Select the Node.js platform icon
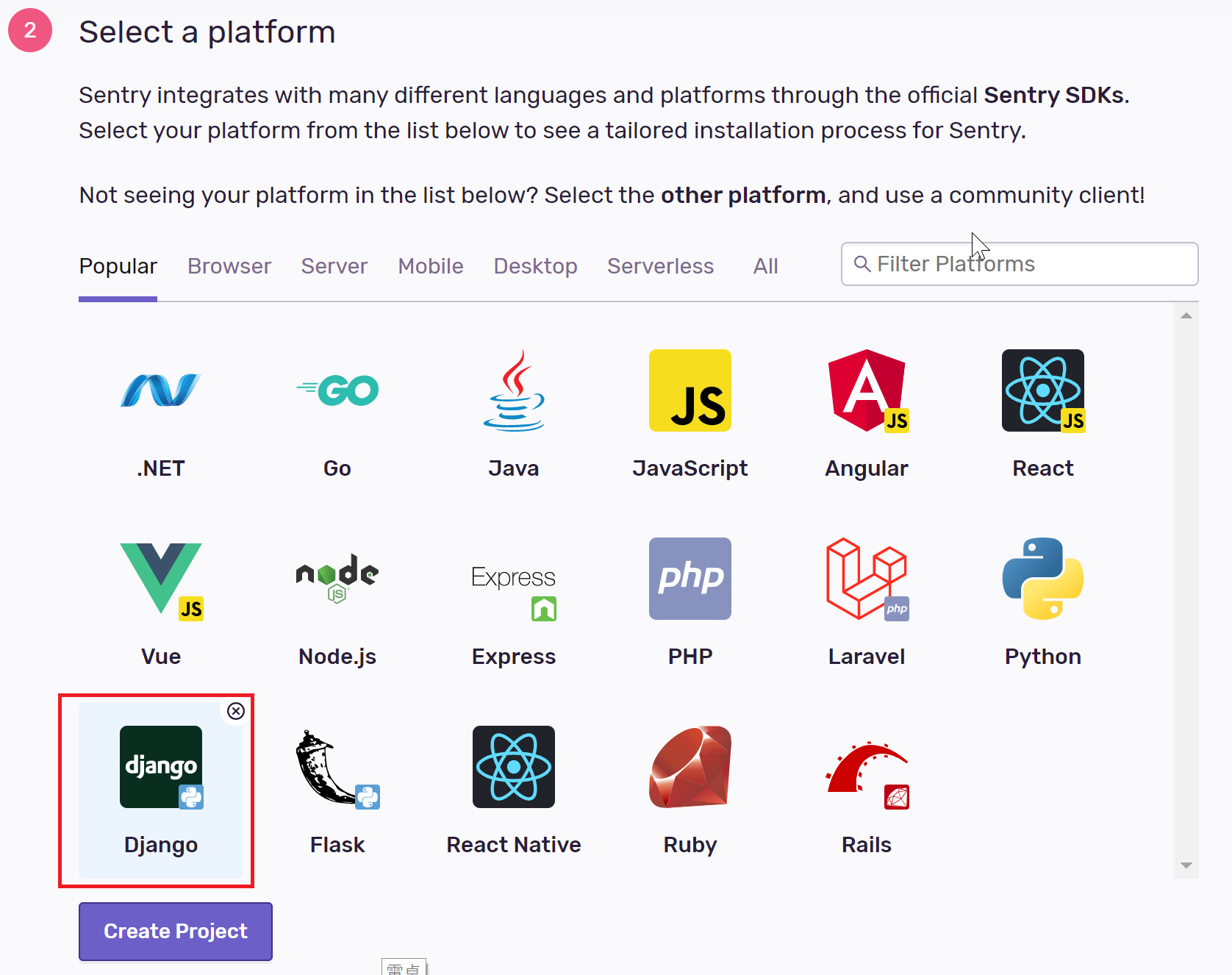This screenshot has width=1232, height=975. (x=337, y=579)
